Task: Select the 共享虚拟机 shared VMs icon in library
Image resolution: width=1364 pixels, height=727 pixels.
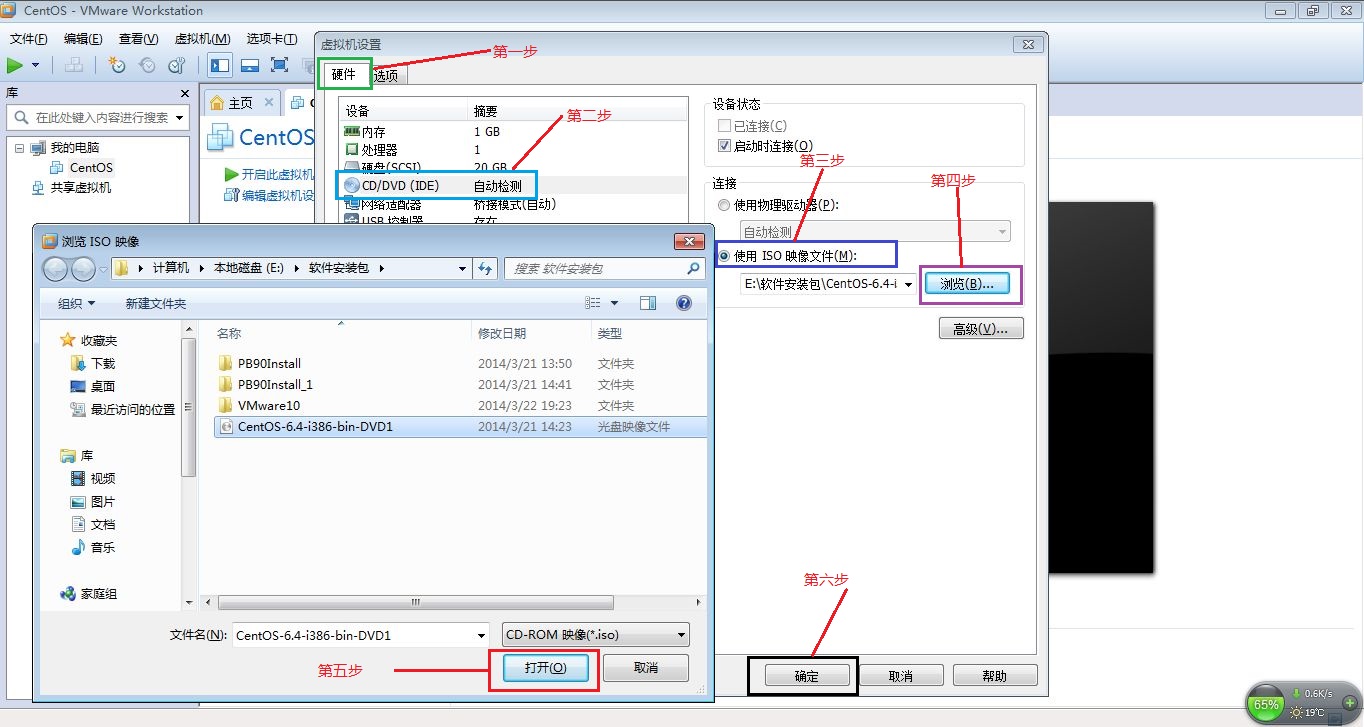Action: click(38, 187)
